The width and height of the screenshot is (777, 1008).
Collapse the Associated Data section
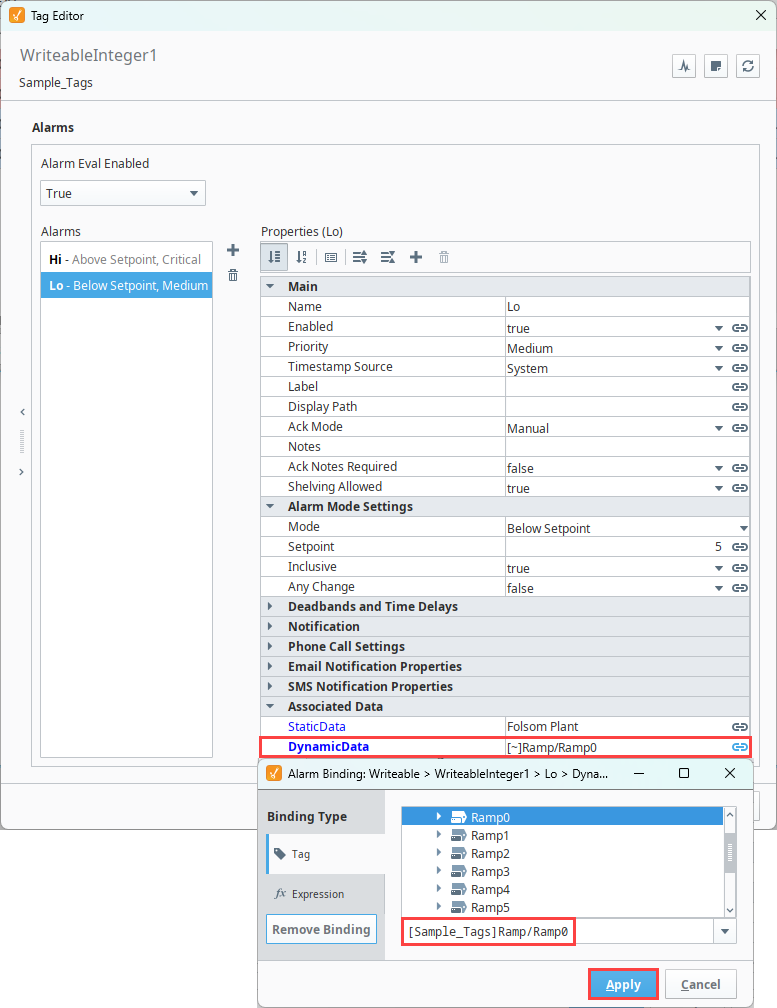click(270, 706)
